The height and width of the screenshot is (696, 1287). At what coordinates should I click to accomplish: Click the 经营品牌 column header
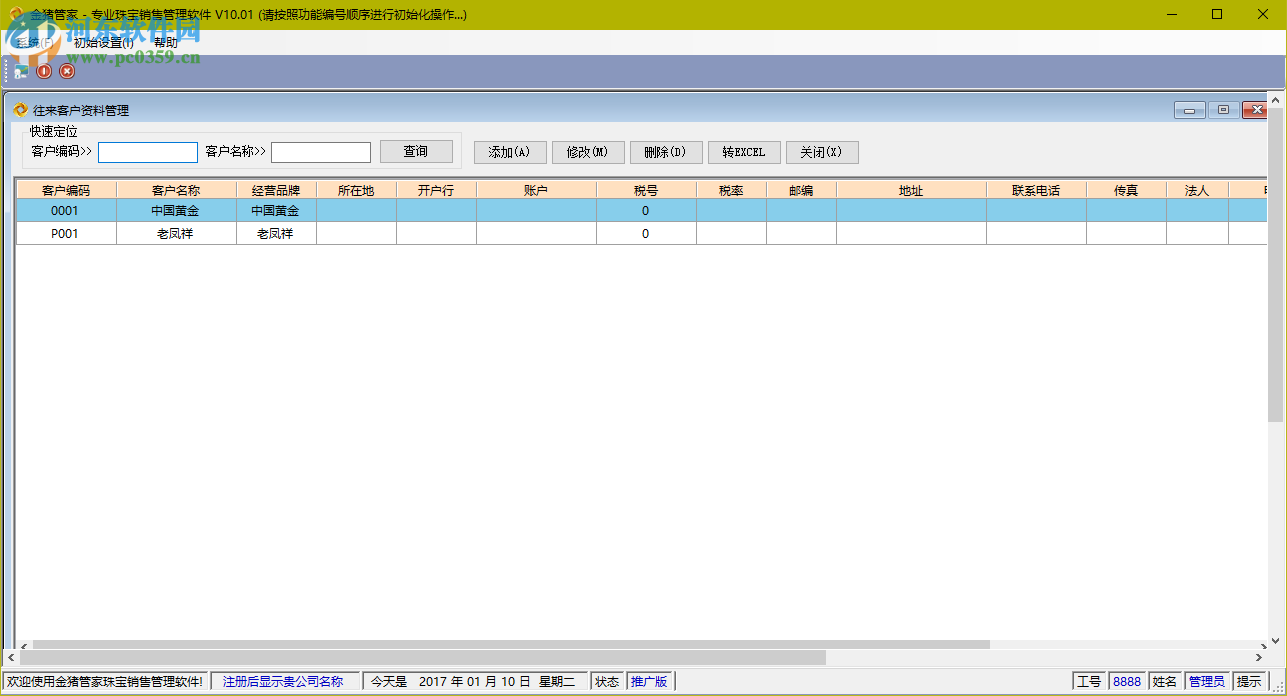[x=276, y=190]
